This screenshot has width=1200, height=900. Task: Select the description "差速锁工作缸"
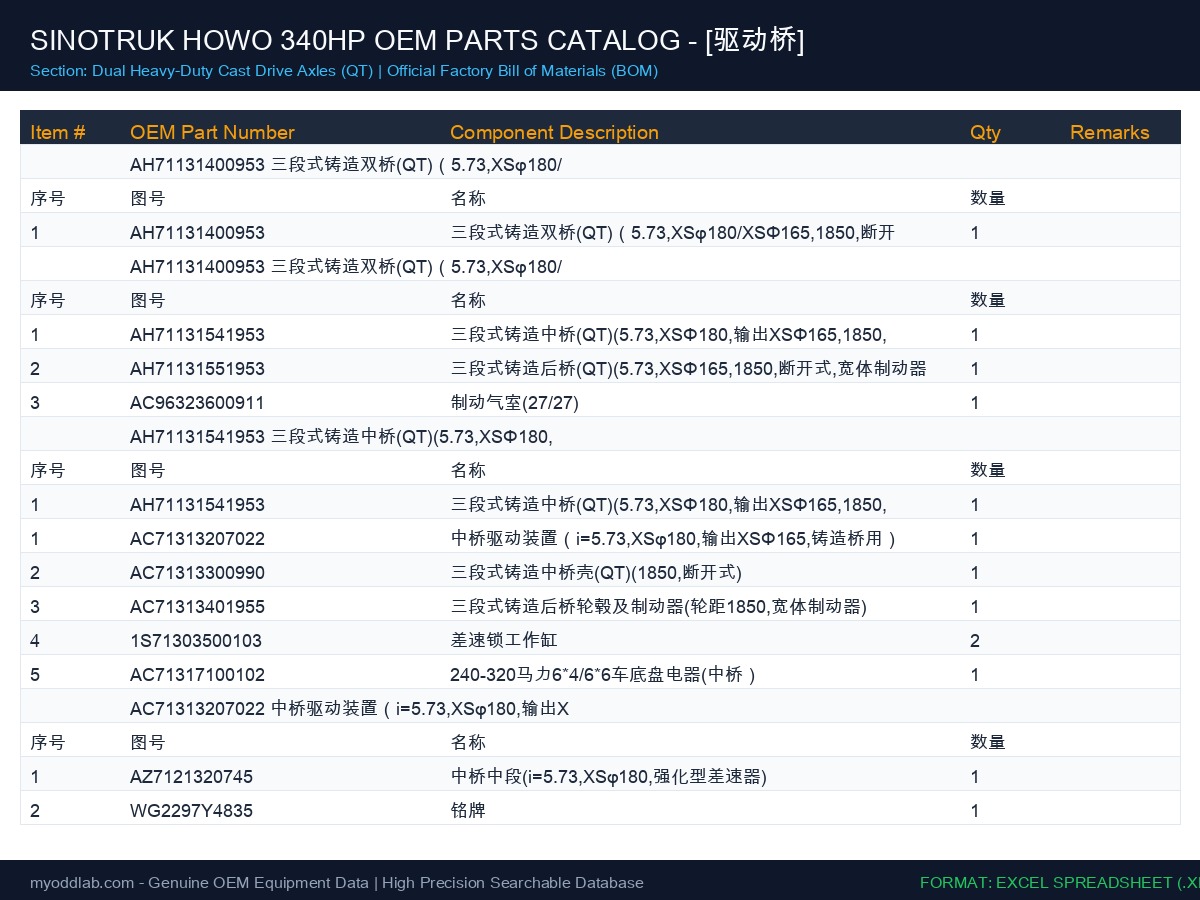point(504,641)
